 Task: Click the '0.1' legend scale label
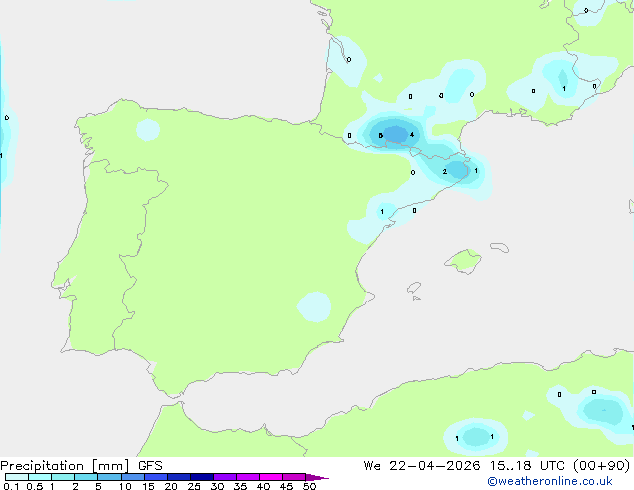11,486
